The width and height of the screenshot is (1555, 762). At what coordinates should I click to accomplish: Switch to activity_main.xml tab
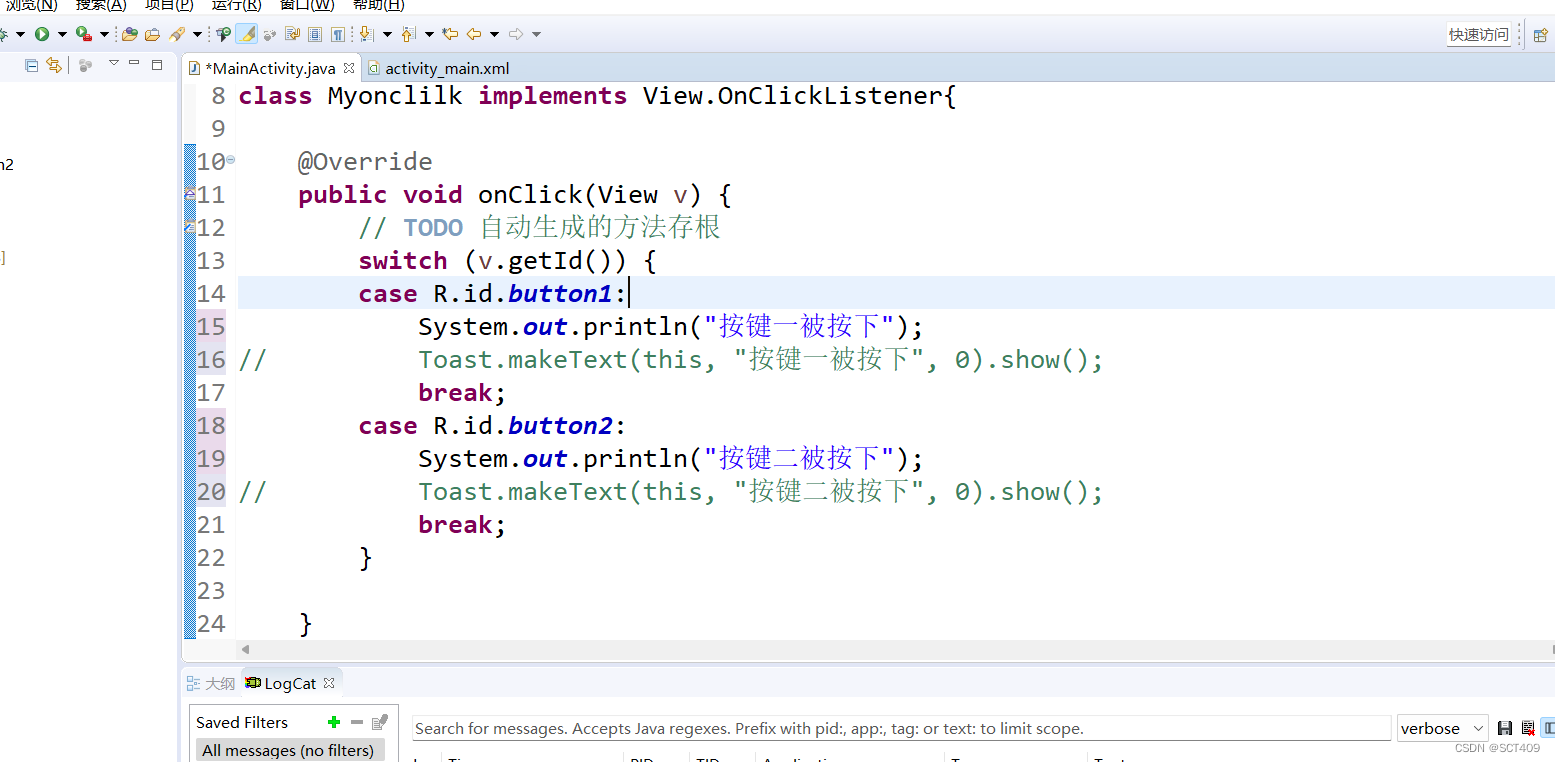pos(439,68)
